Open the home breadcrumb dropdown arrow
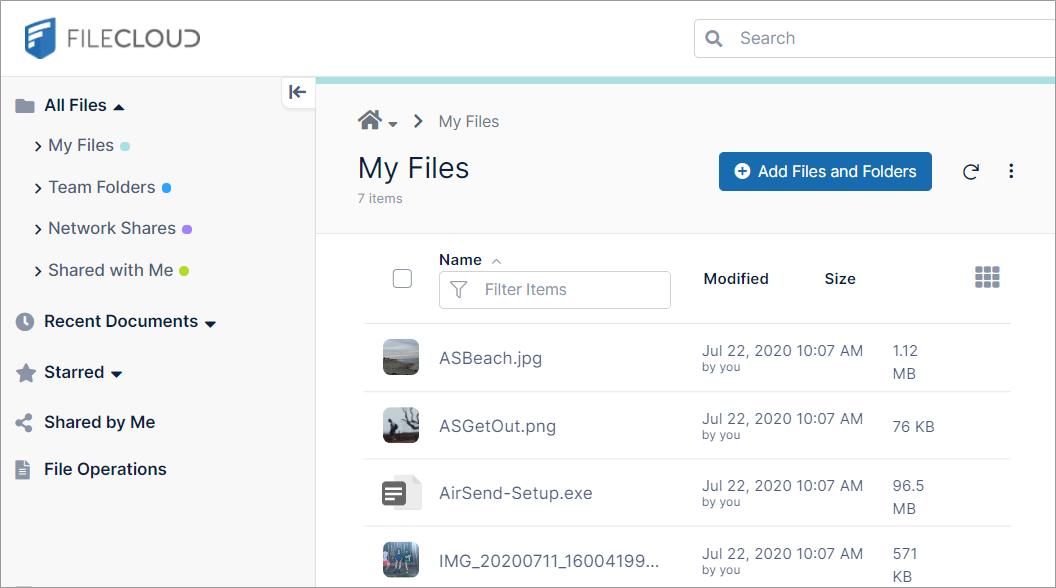The image size is (1056, 588). [x=391, y=124]
